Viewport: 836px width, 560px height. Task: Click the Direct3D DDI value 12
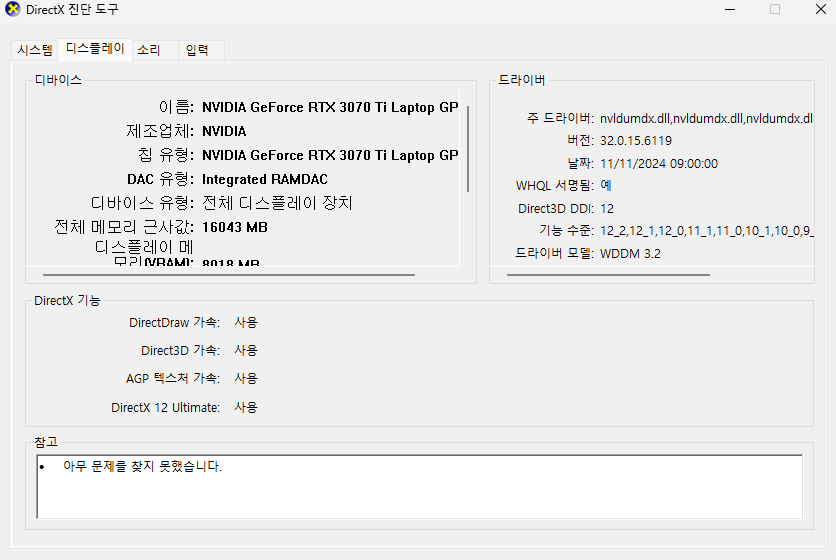click(607, 209)
